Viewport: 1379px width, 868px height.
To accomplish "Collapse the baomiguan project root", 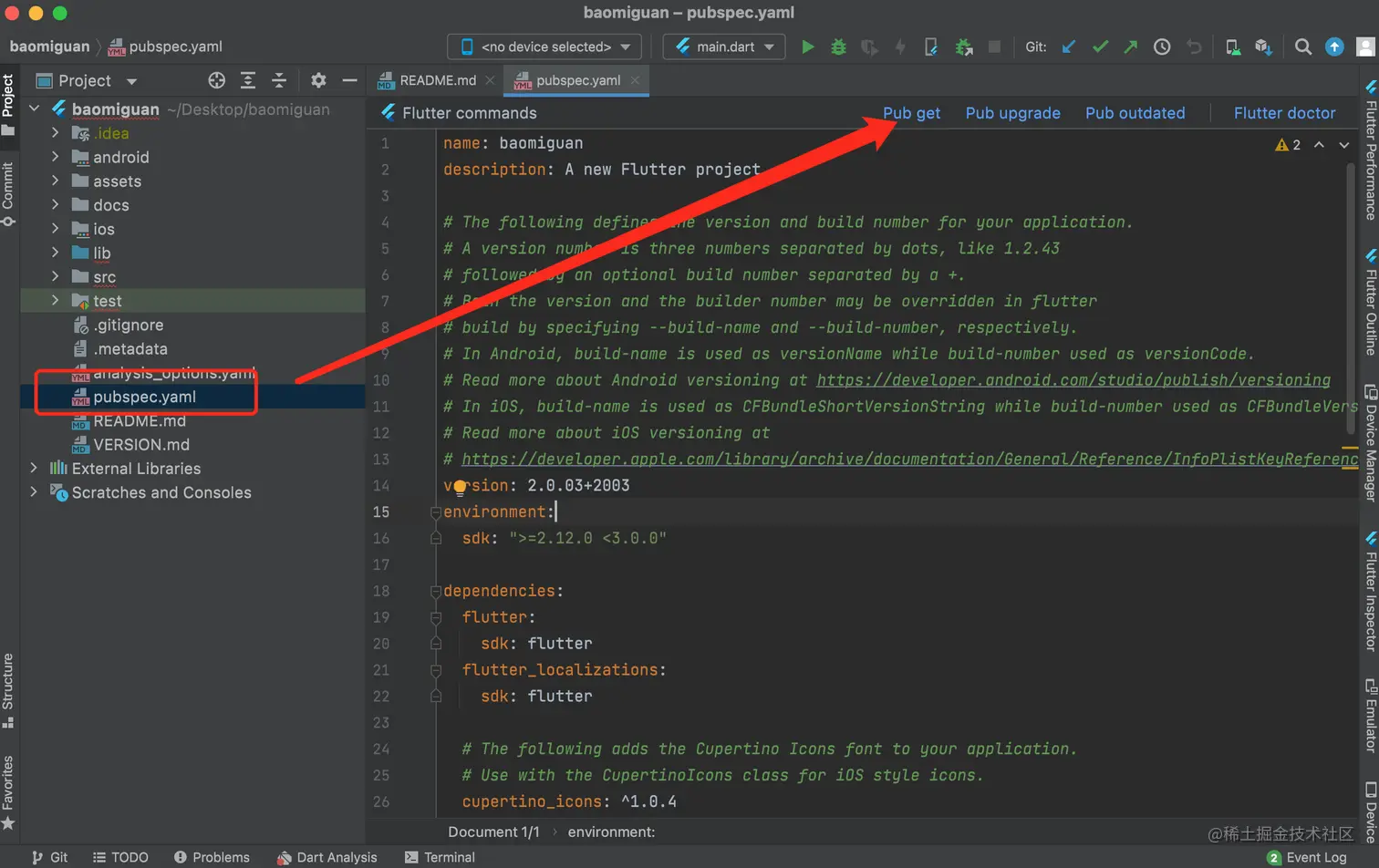I will 35,108.
